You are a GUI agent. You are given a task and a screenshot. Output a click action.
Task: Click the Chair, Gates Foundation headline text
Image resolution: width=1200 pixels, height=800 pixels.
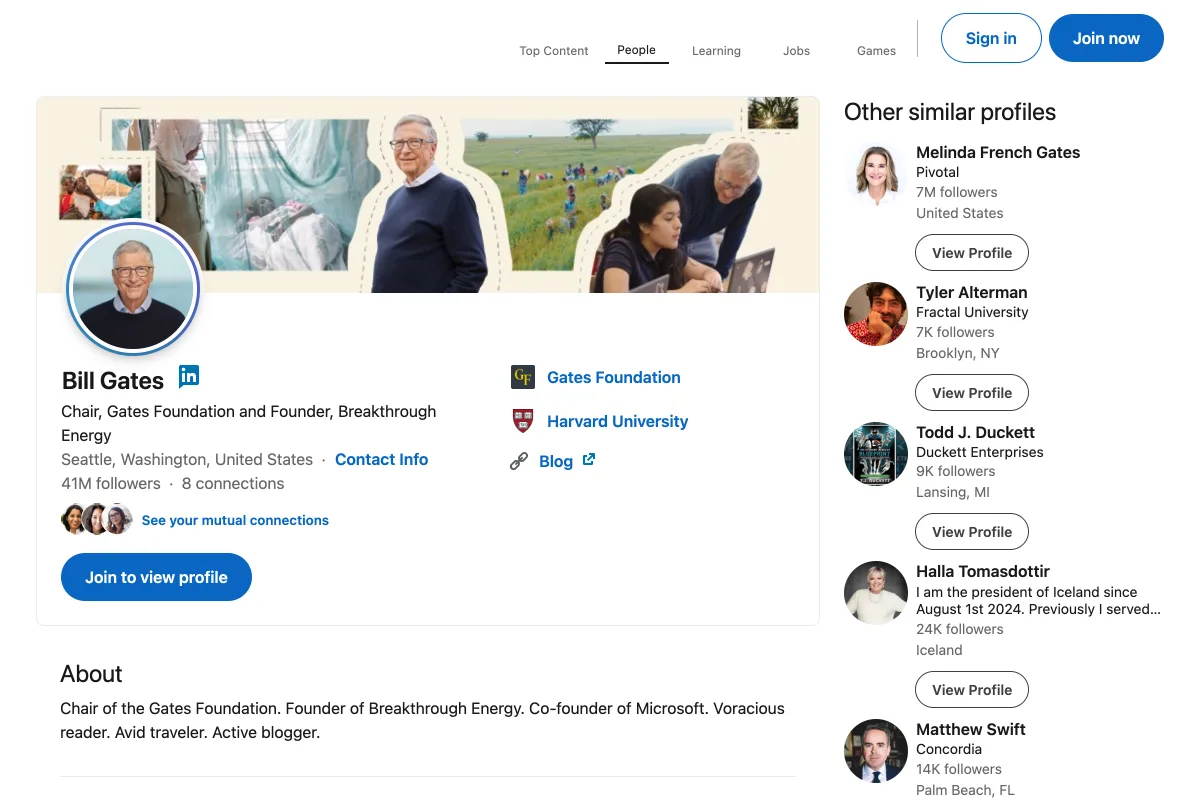249,423
